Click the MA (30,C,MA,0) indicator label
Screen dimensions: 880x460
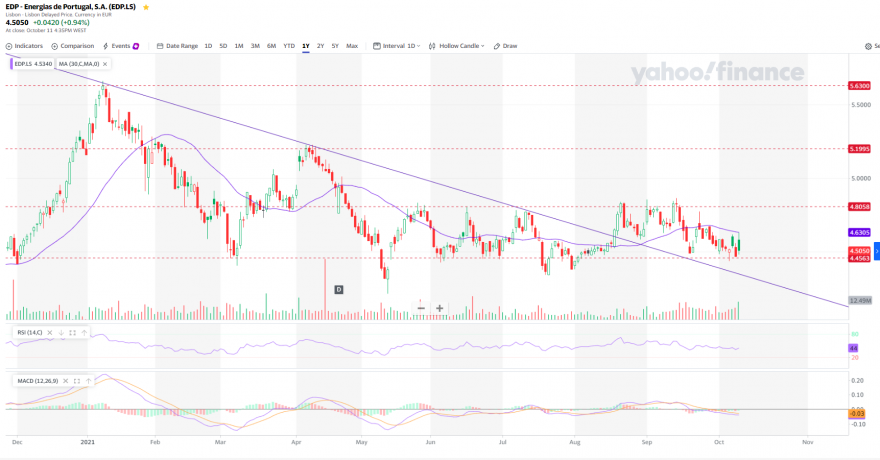79,64
